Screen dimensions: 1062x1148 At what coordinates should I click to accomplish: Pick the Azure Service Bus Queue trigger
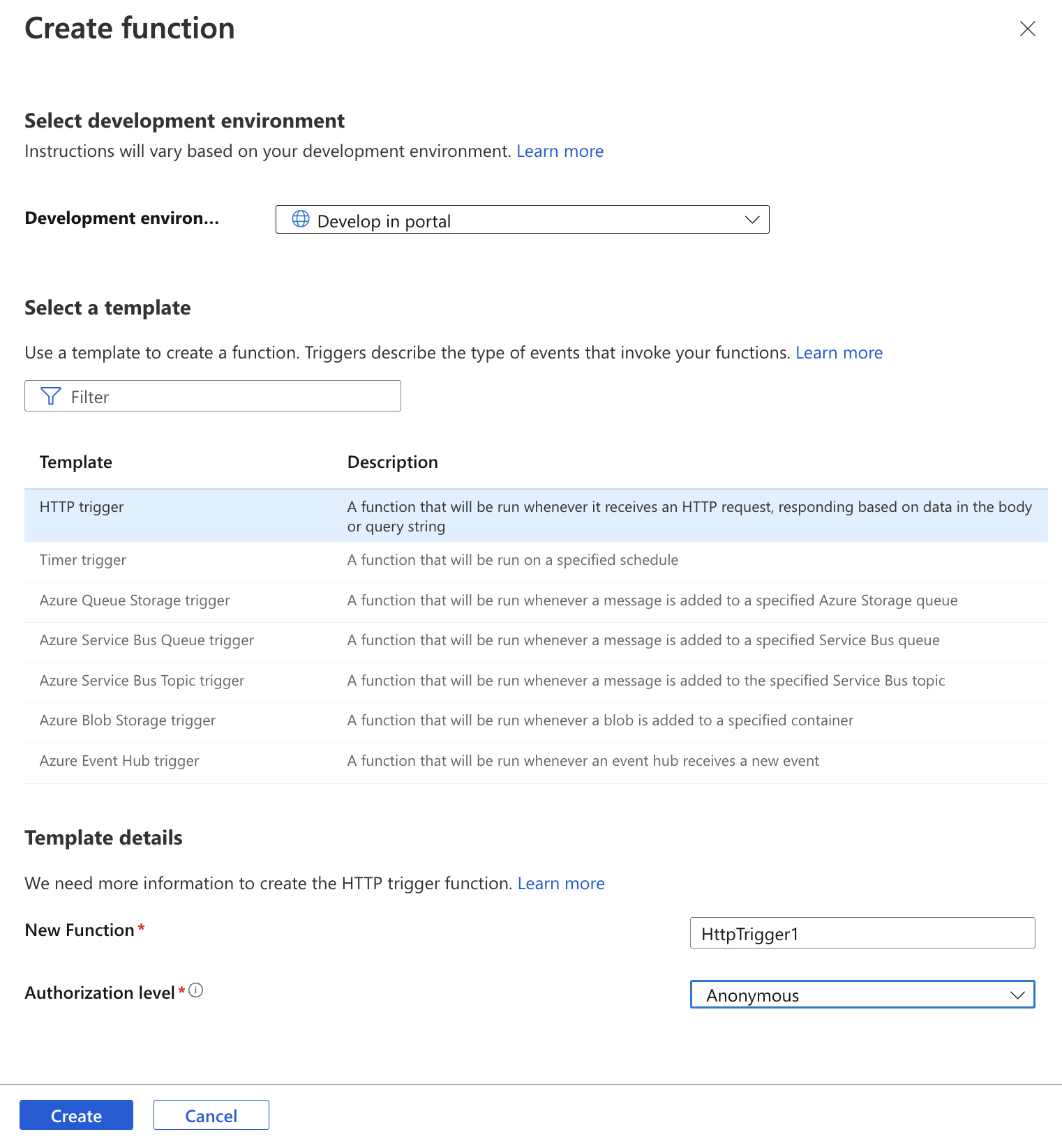click(x=536, y=641)
